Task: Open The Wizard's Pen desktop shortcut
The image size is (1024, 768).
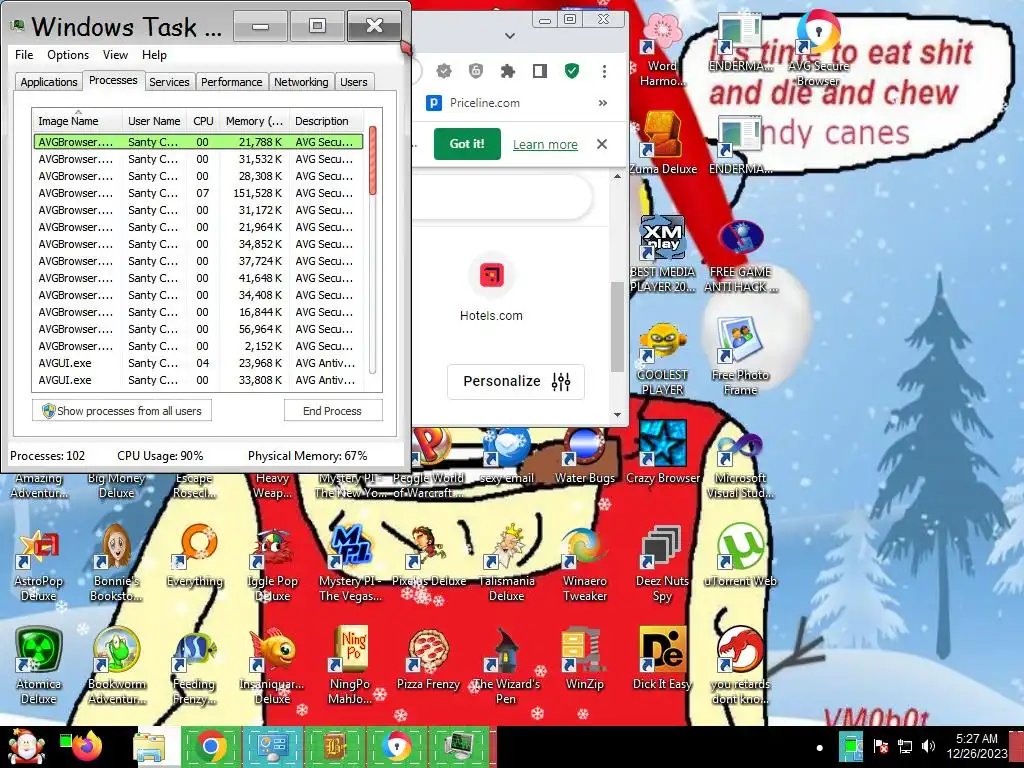Action: [506, 666]
